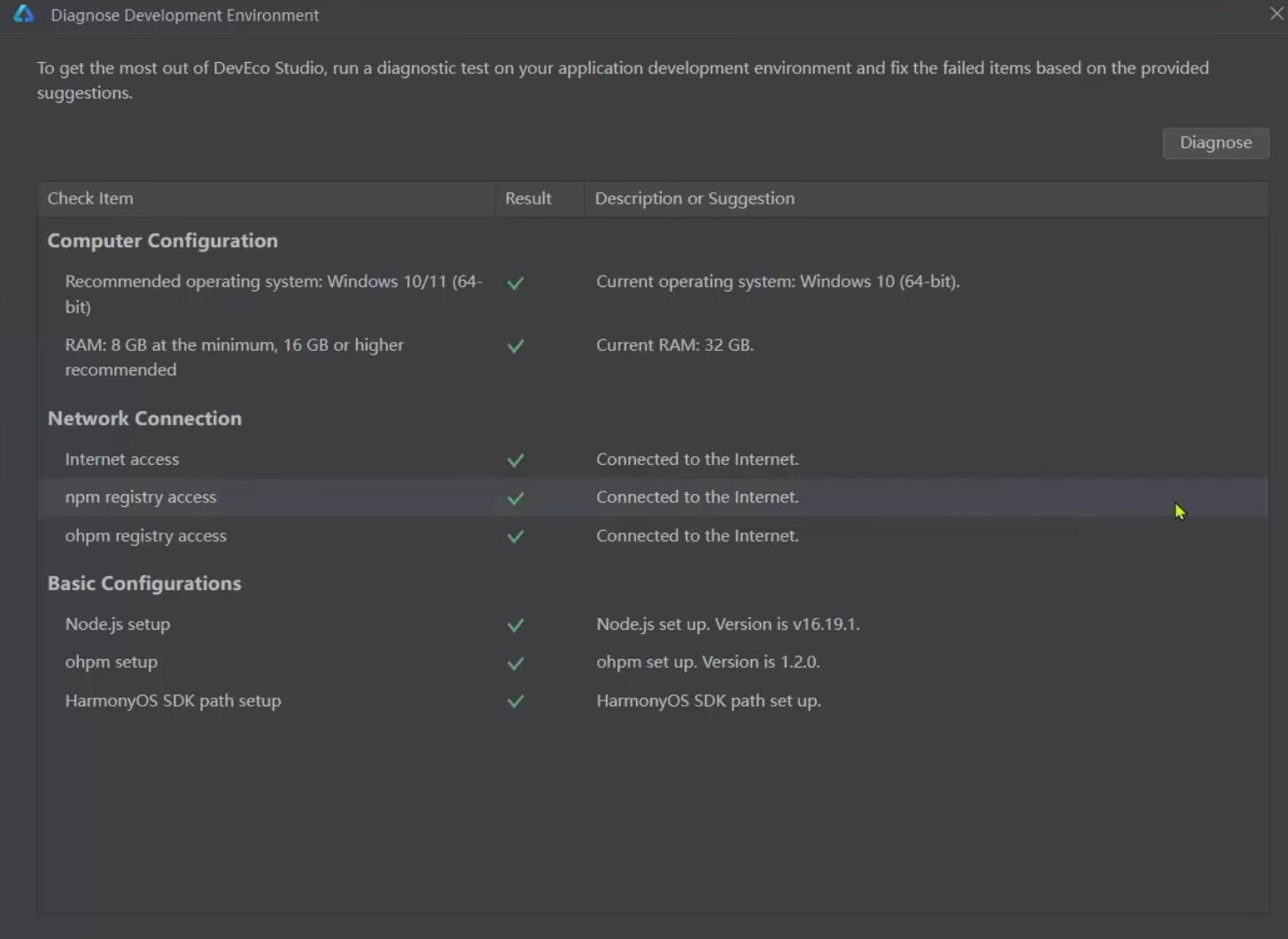Click npm registry 'Connected to the Internet.' description
The width and height of the screenshot is (1288, 939).
click(x=697, y=497)
